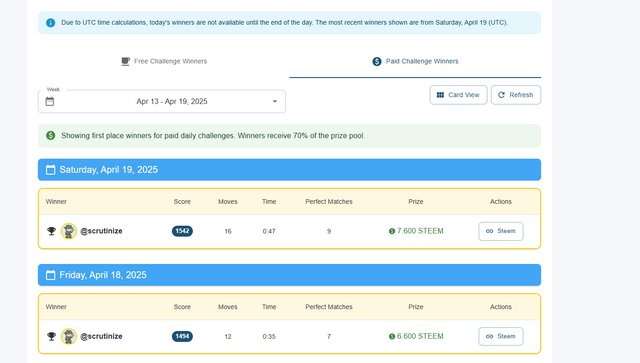
Task: Click trophy icon in Friday winner row
Action: [x=51, y=336]
